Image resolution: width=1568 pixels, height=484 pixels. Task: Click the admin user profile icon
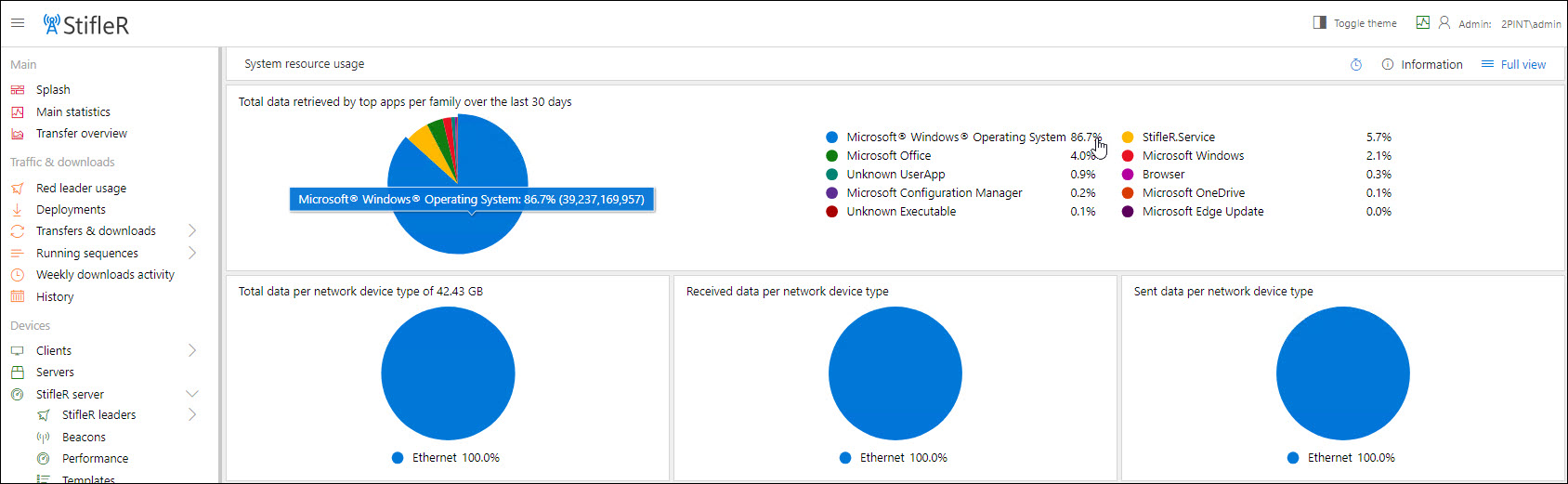(x=1444, y=23)
